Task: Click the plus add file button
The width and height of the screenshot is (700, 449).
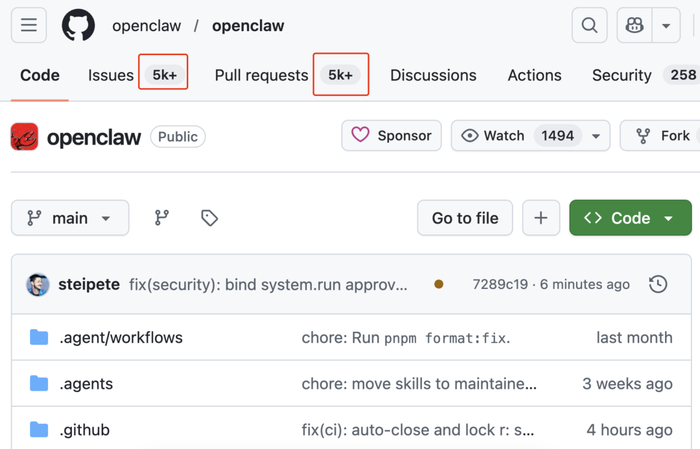Action: click(541, 218)
